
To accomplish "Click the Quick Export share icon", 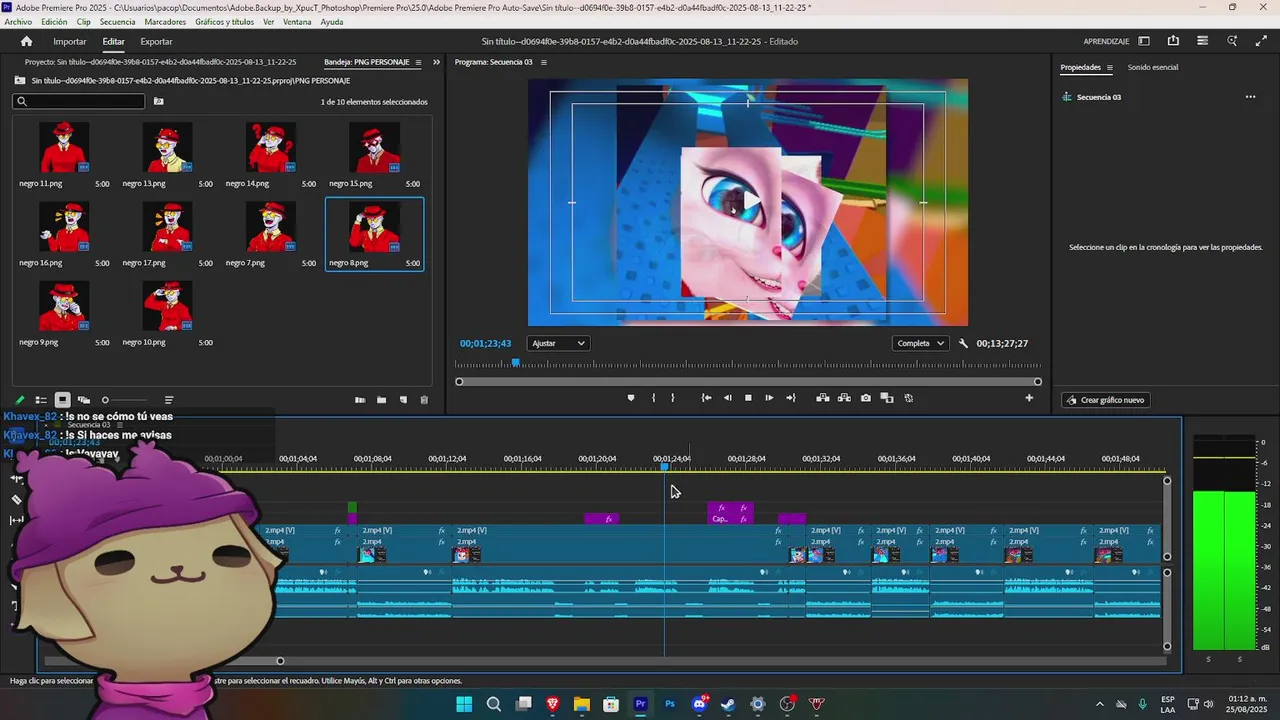I will pyautogui.click(x=1173, y=41).
